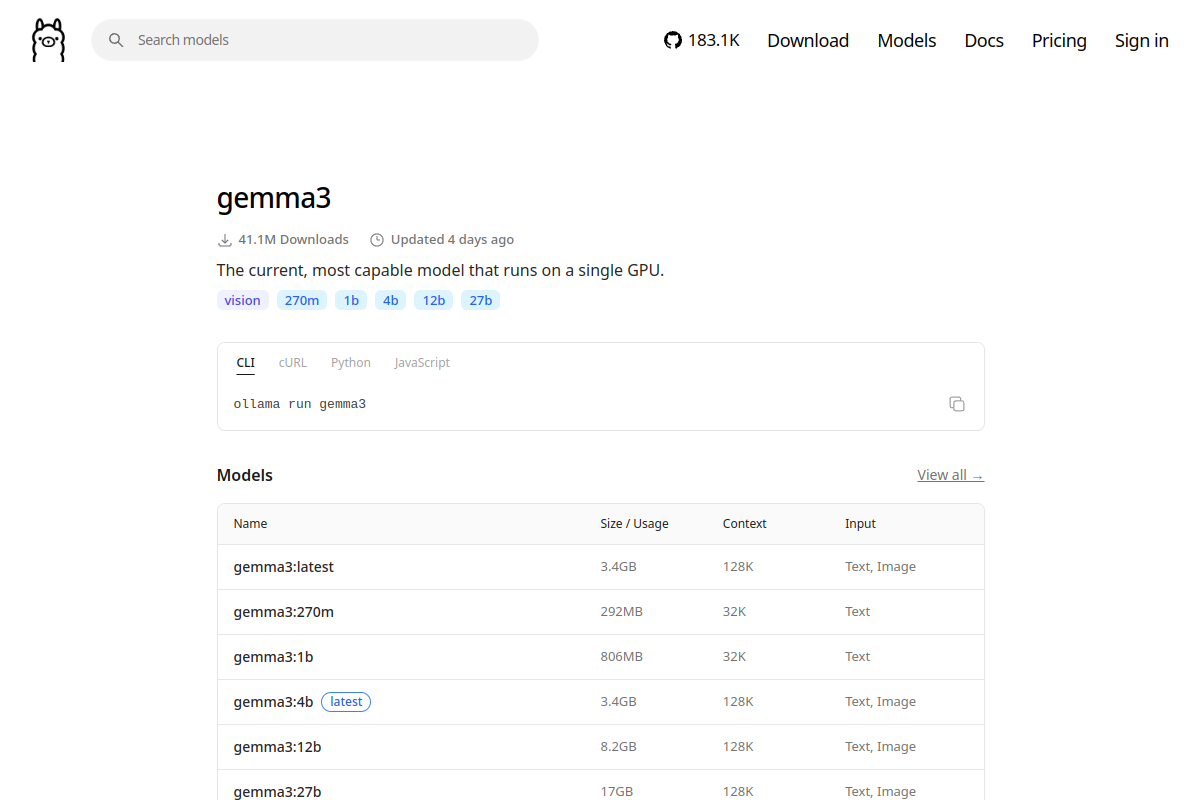Select the vision tag

(243, 300)
